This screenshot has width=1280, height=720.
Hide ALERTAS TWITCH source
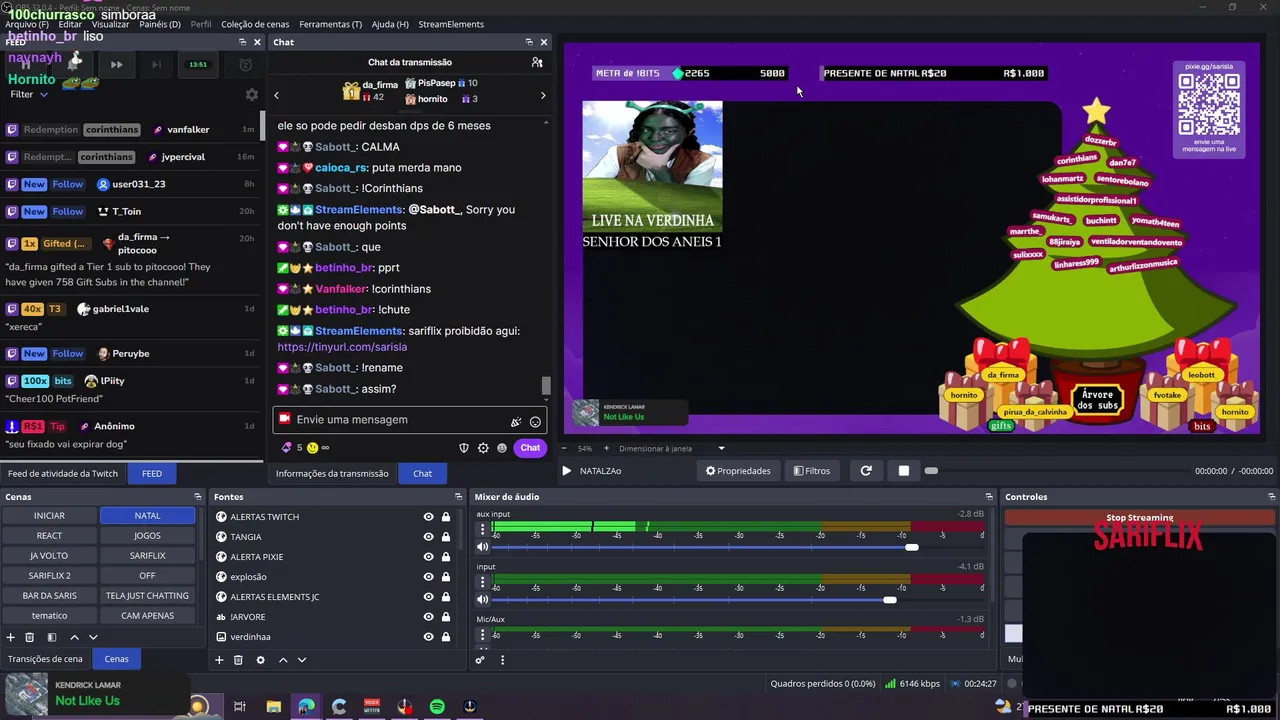tap(428, 517)
